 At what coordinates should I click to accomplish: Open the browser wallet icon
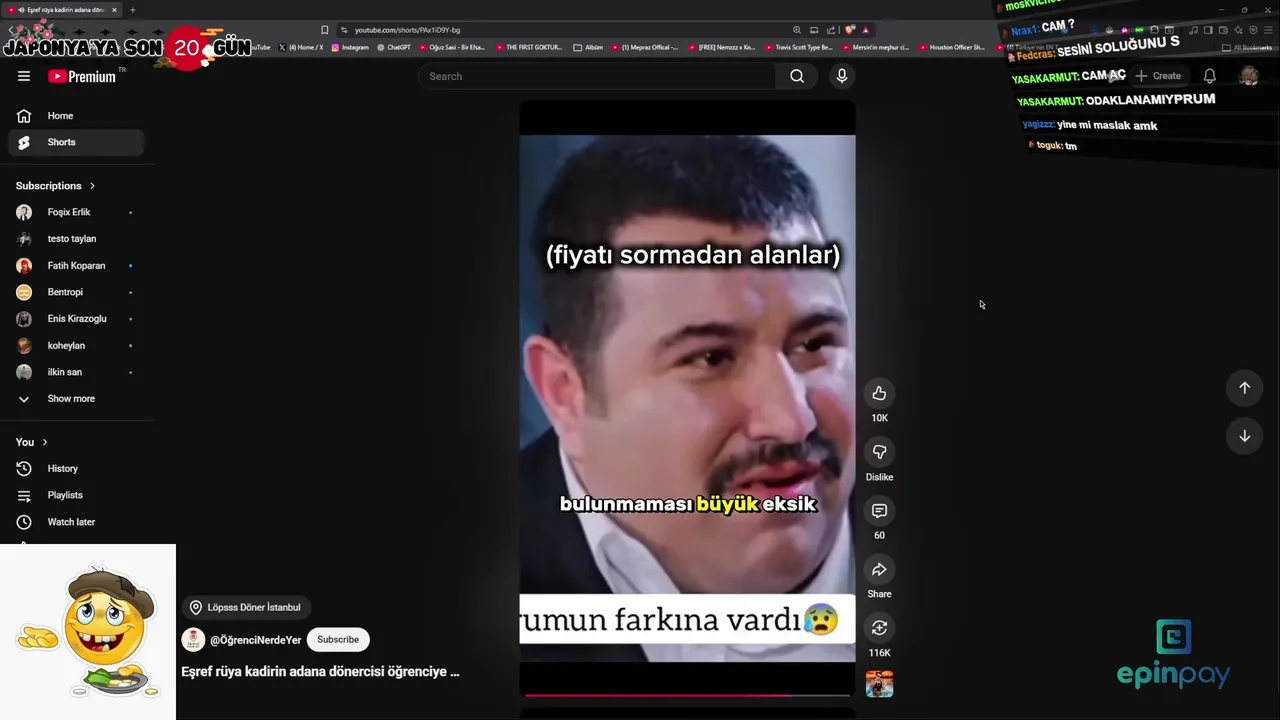pos(1223,30)
